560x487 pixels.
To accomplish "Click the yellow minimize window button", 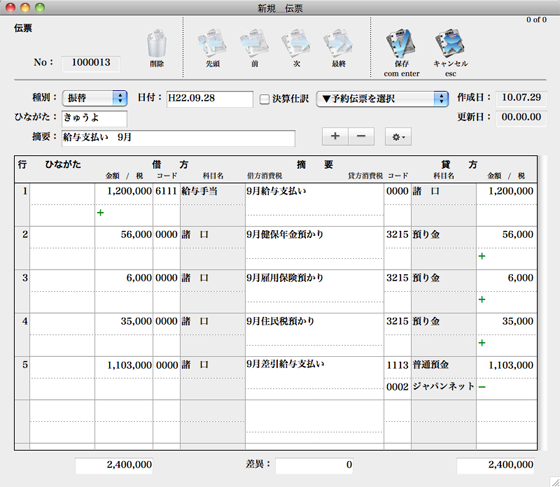I will pyautogui.click(x=25, y=7).
